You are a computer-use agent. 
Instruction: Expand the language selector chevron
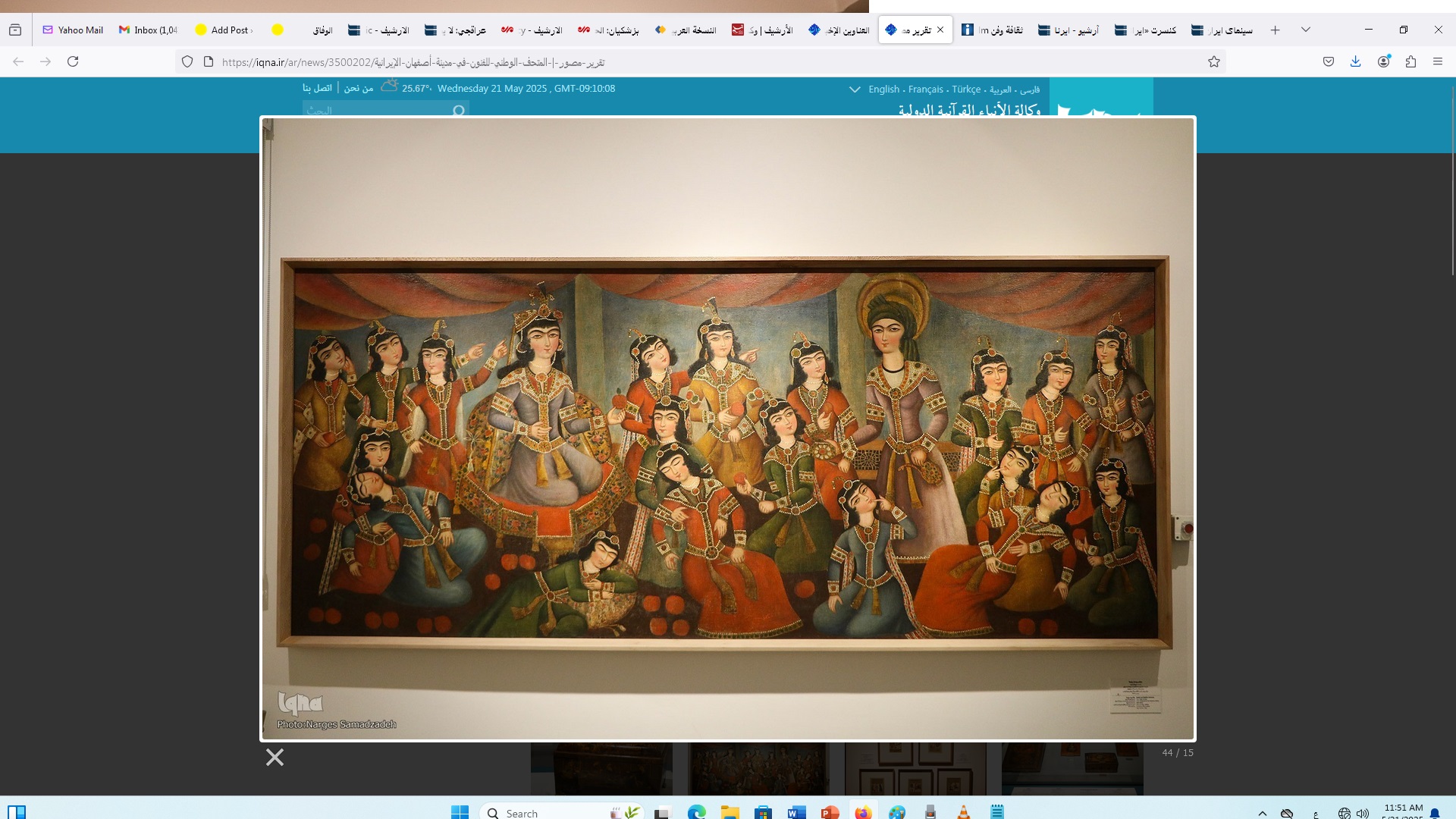tap(855, 89)
